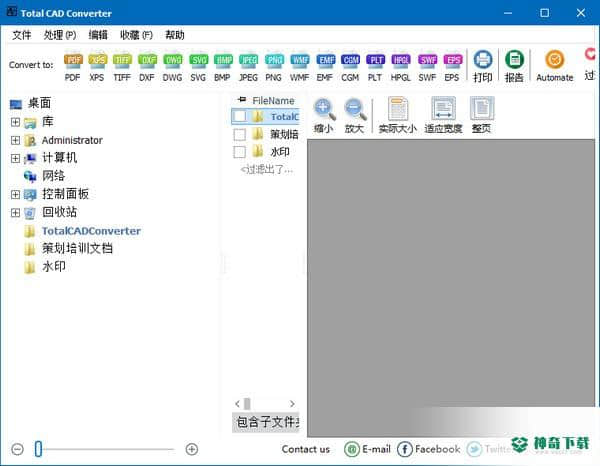
Task: Expand the 回收站 tree node
Action: [15, 212]
